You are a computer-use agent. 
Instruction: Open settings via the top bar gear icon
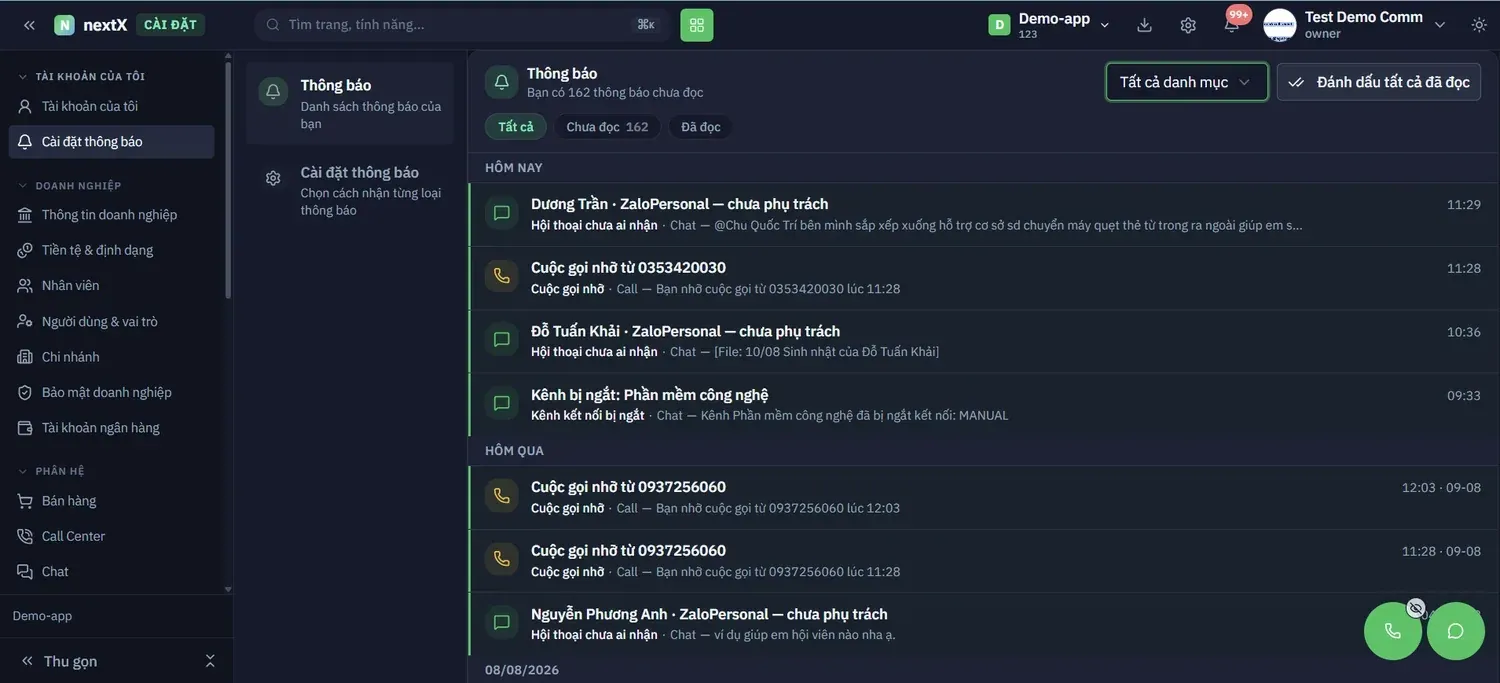pos(1188,25)
